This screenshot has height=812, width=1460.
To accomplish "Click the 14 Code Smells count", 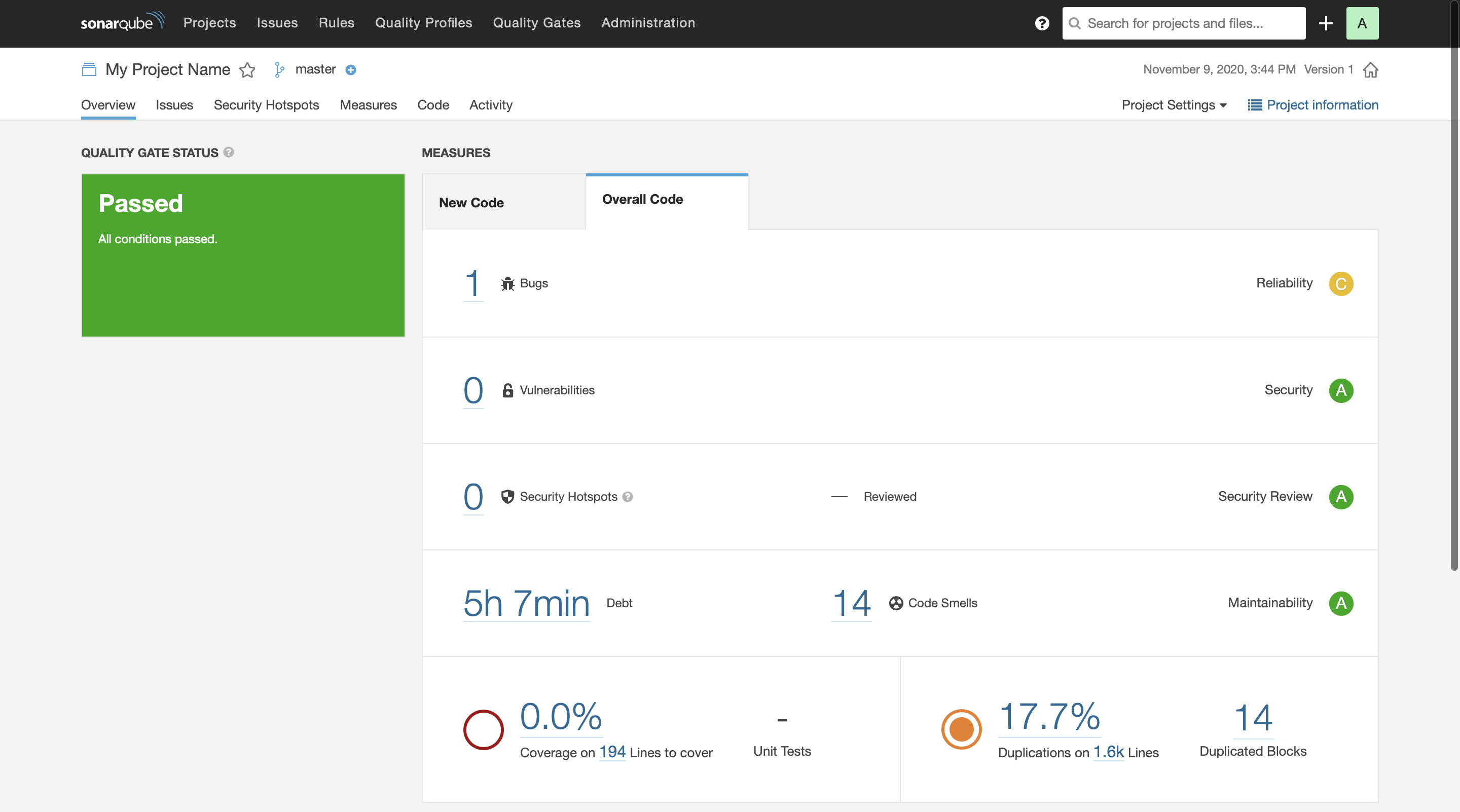I will pyautogui.click(x=851, y=604).
